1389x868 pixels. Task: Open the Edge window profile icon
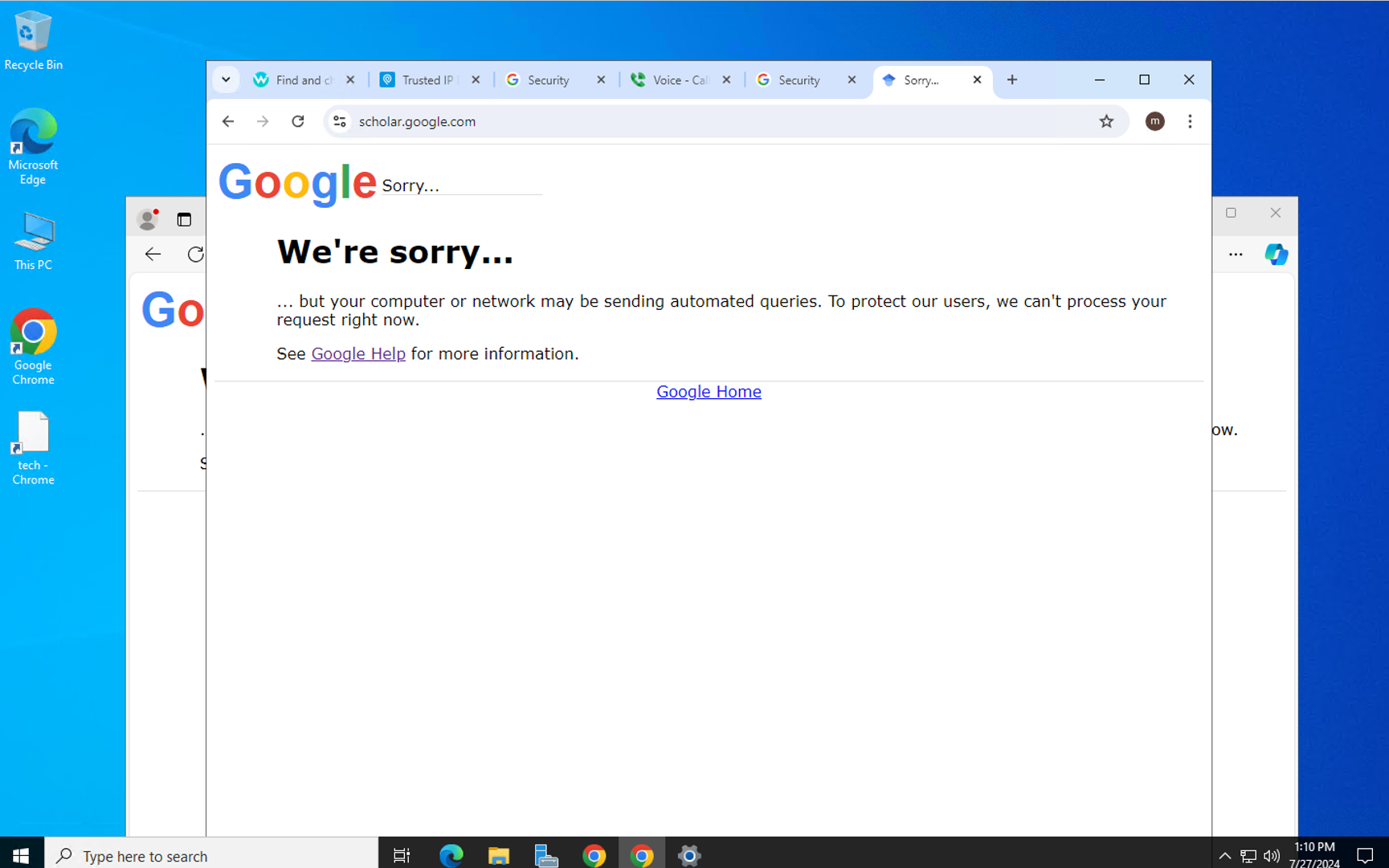click(148, 219)
